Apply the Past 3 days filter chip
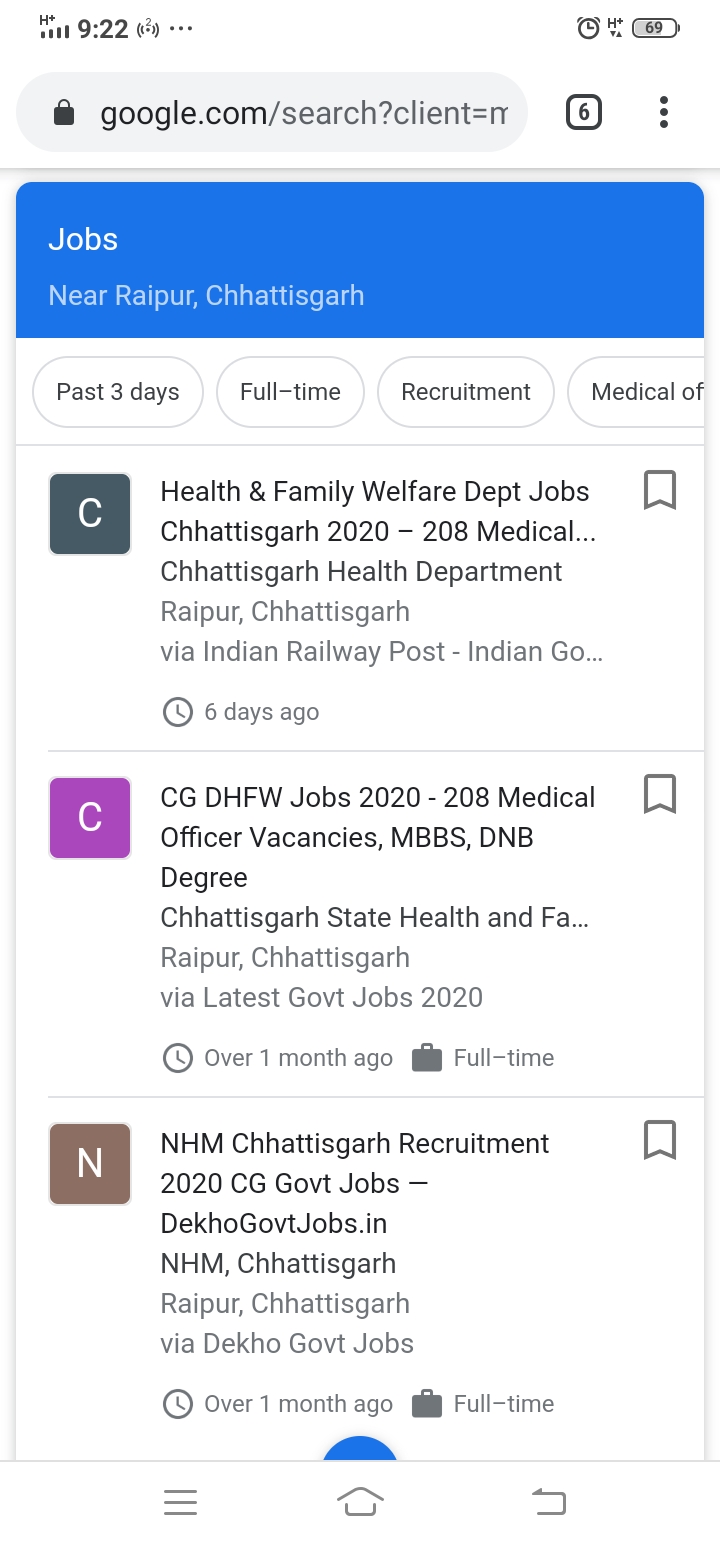Viewport: 720px width, 1544px height. [118, 392]
